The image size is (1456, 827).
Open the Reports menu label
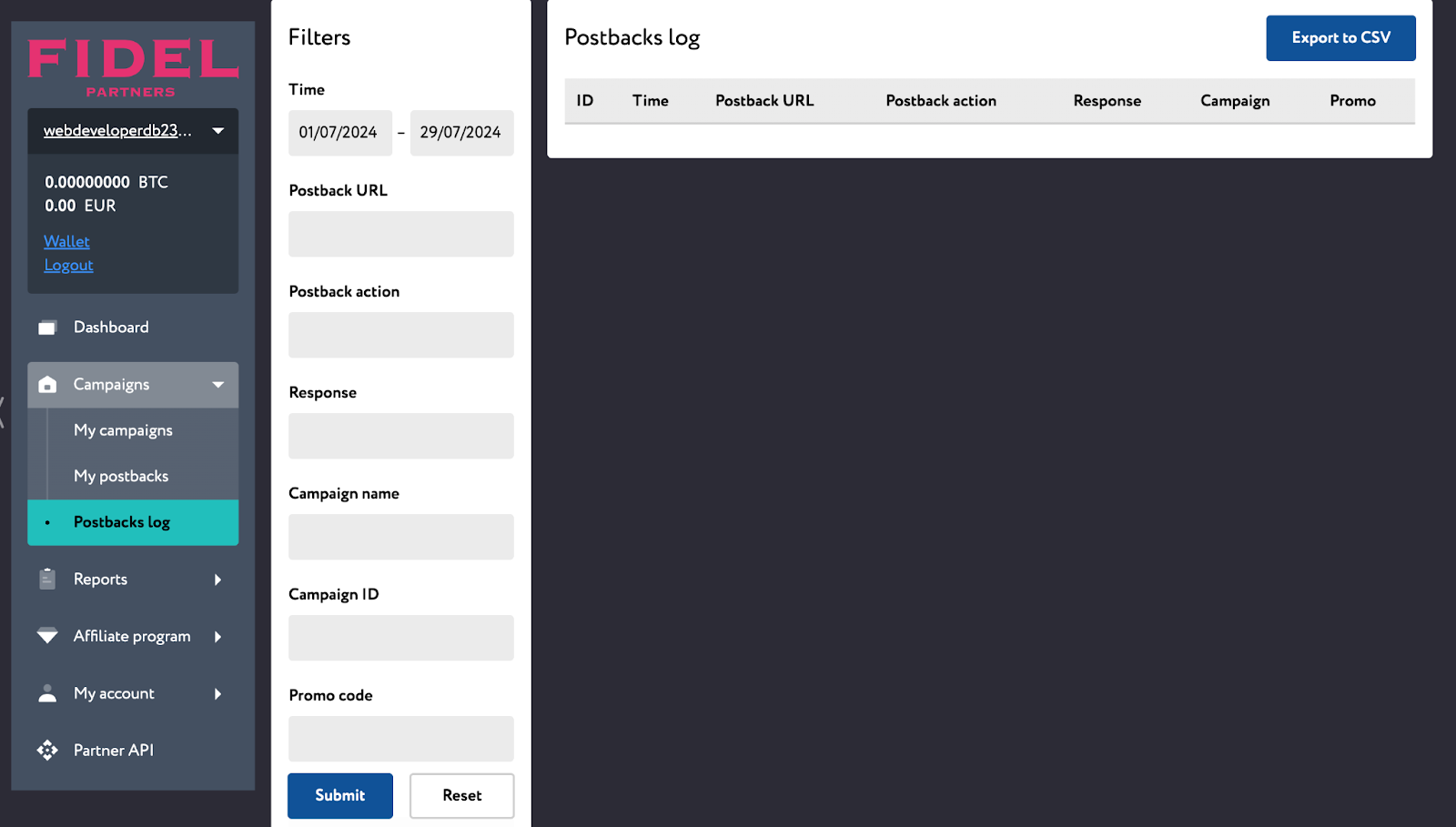point(100,580)
